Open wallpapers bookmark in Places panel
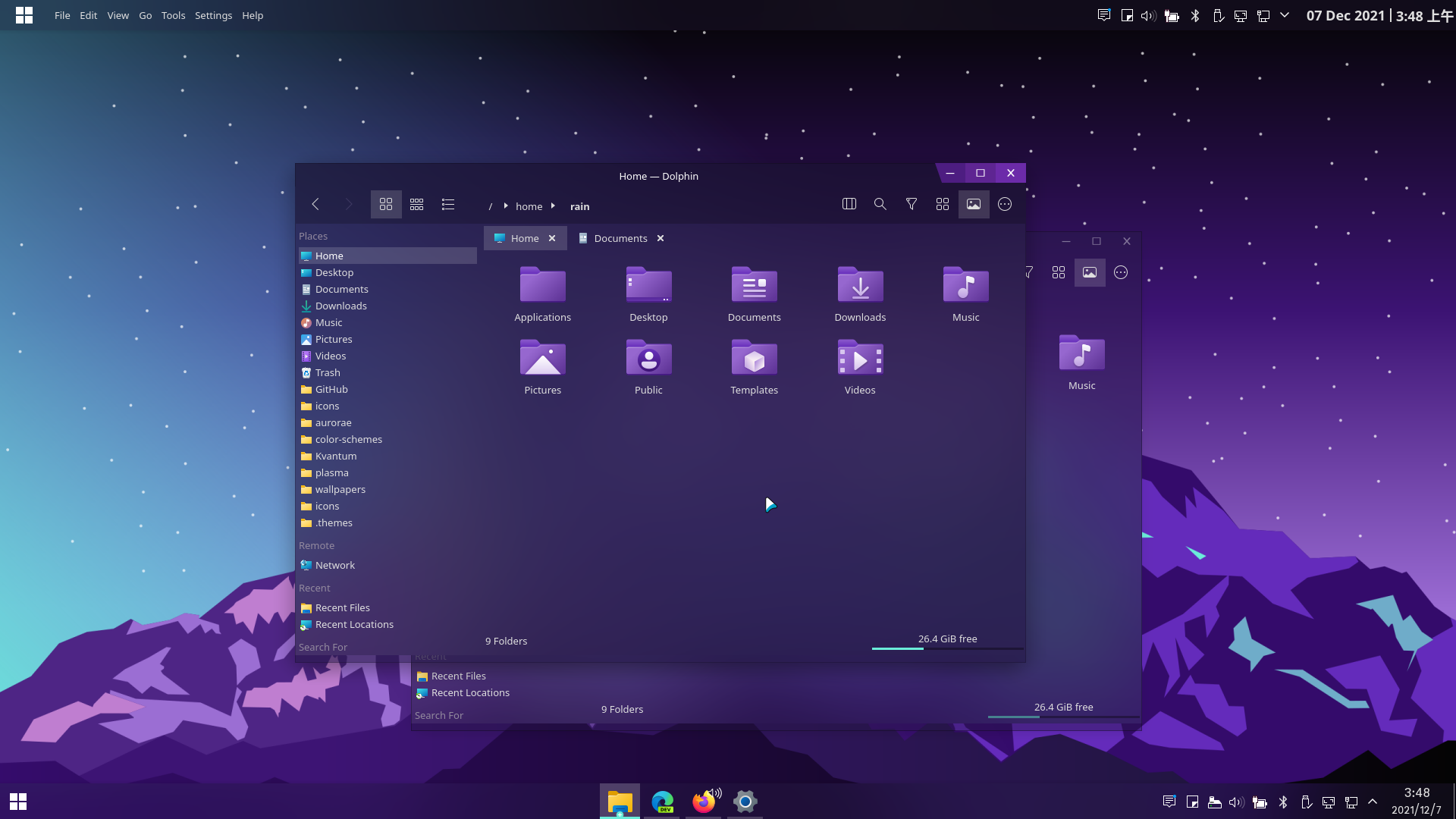 388,489
